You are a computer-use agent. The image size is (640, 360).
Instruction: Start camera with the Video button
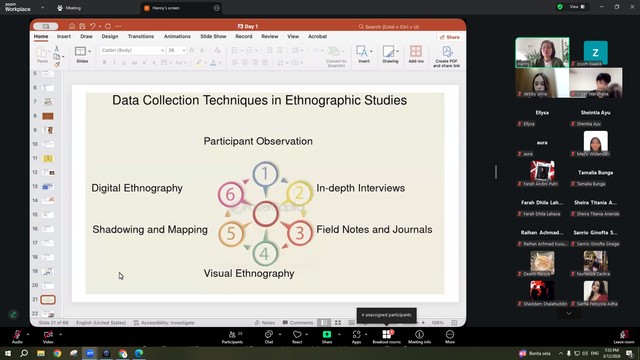pos(48,337)
